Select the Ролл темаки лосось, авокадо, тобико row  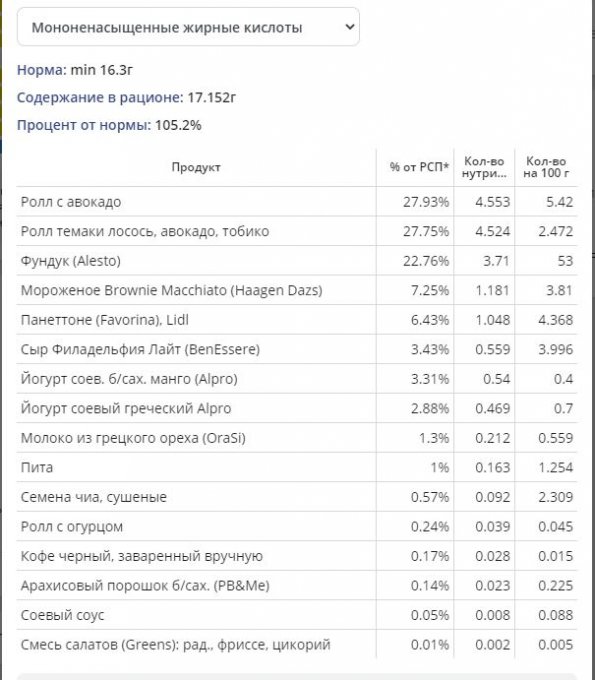coord(297,231)
